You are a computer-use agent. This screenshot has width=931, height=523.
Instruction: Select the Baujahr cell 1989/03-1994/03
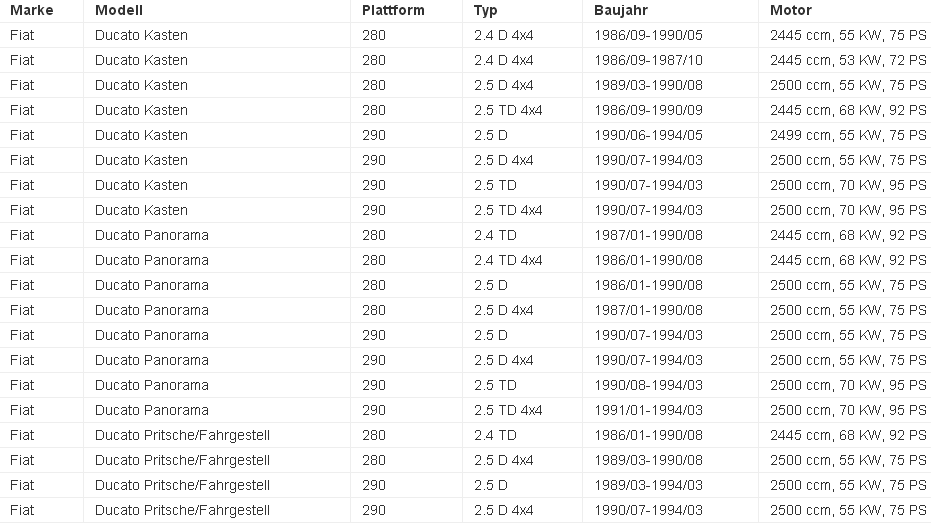pos(648,485)
